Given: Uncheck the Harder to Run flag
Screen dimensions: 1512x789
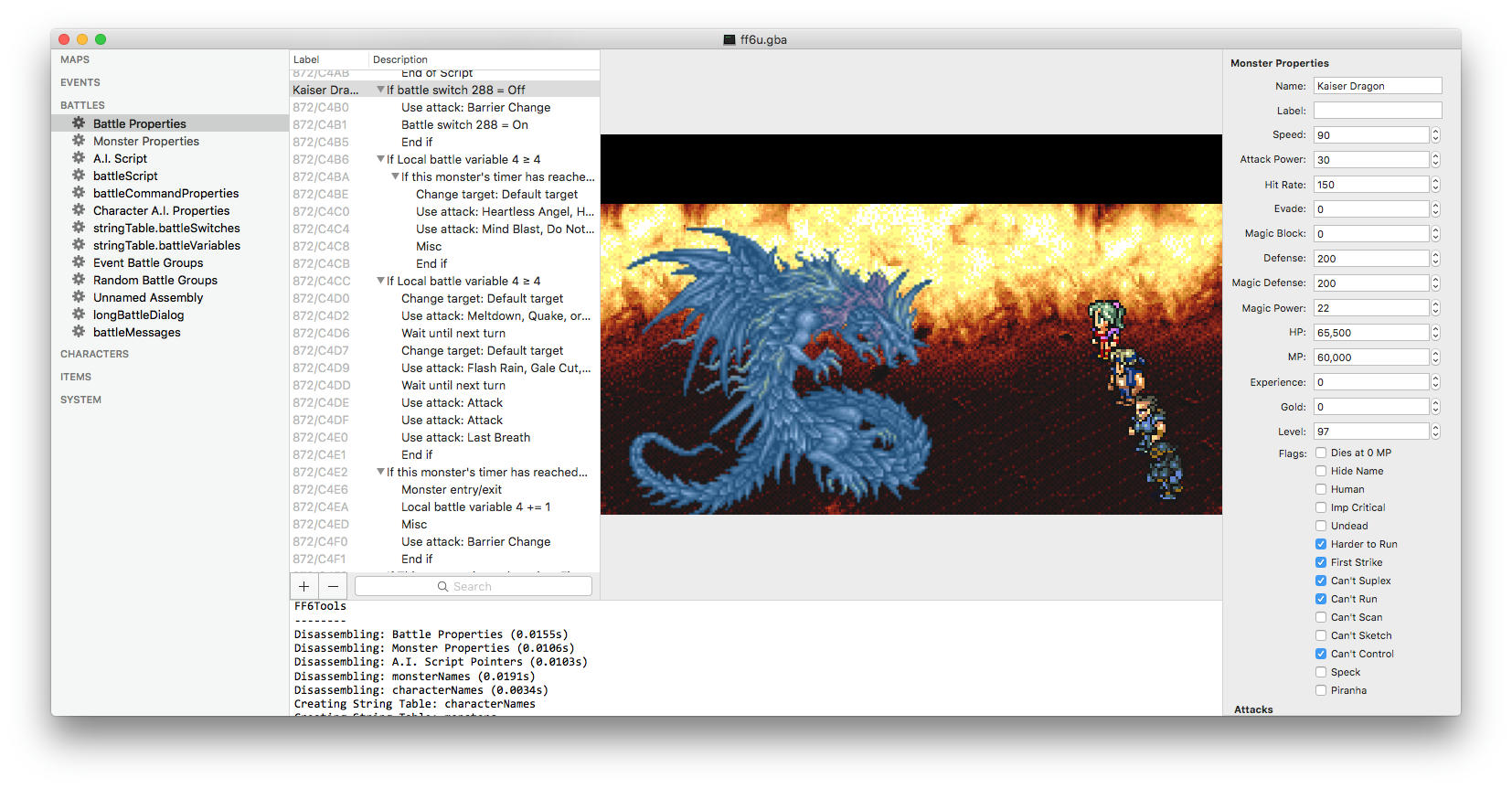Looking at the screenshot, I should click(1321, 544).
